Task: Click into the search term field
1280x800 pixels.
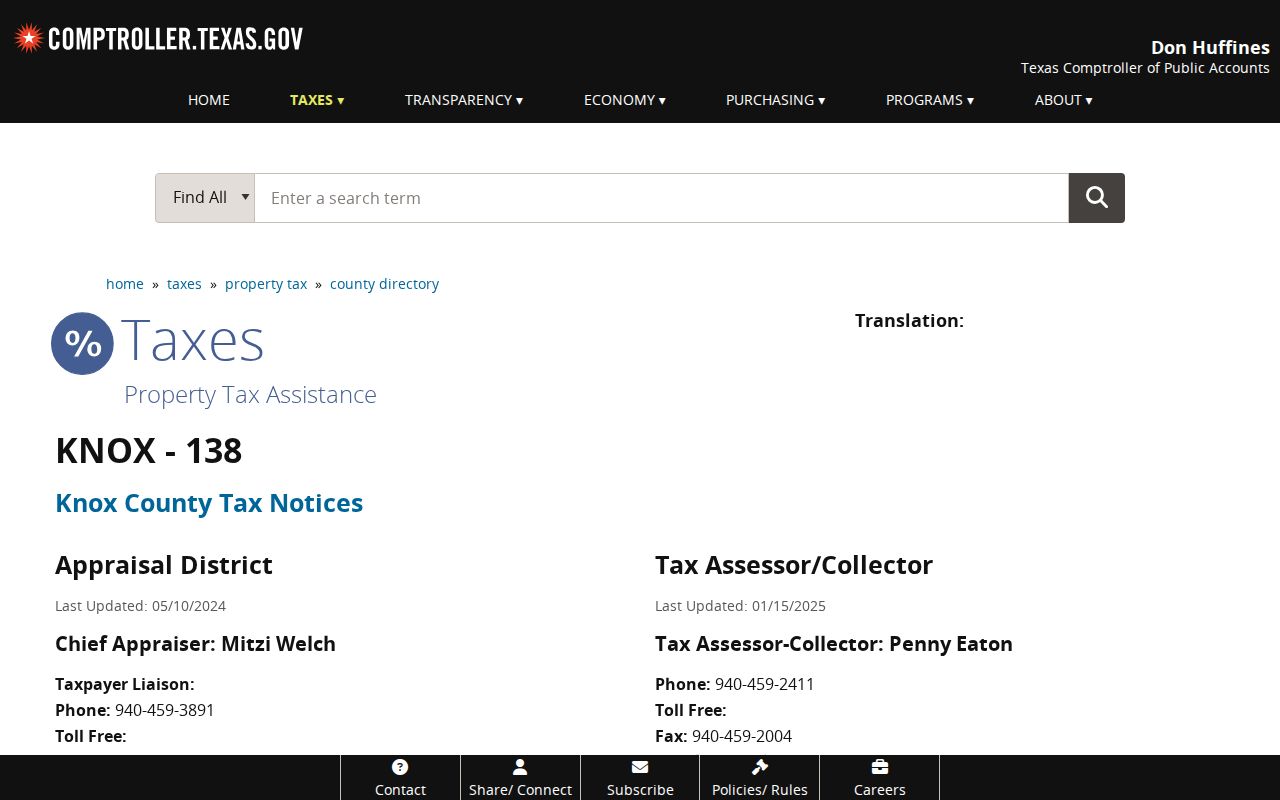Action: (x=662, y=198)
